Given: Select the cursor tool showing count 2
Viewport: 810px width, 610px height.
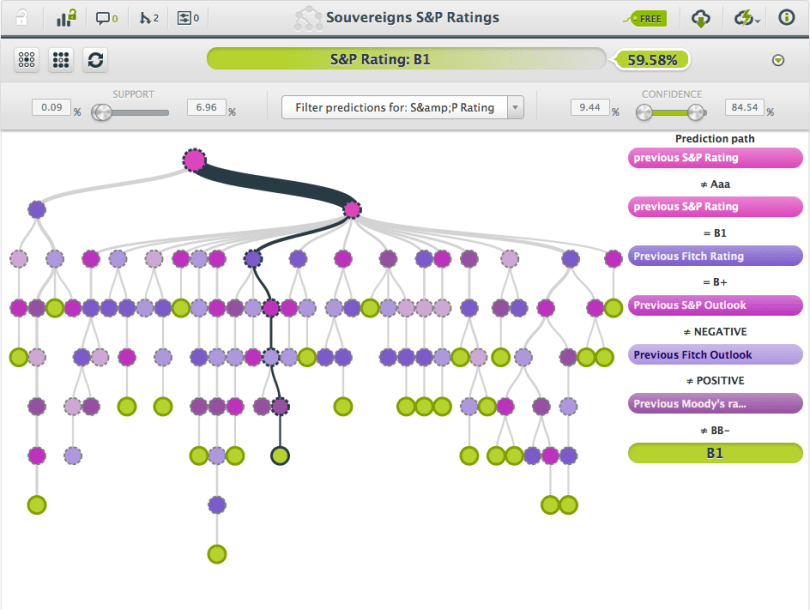Looking at the screenshot, I should (x=145, y=17).
